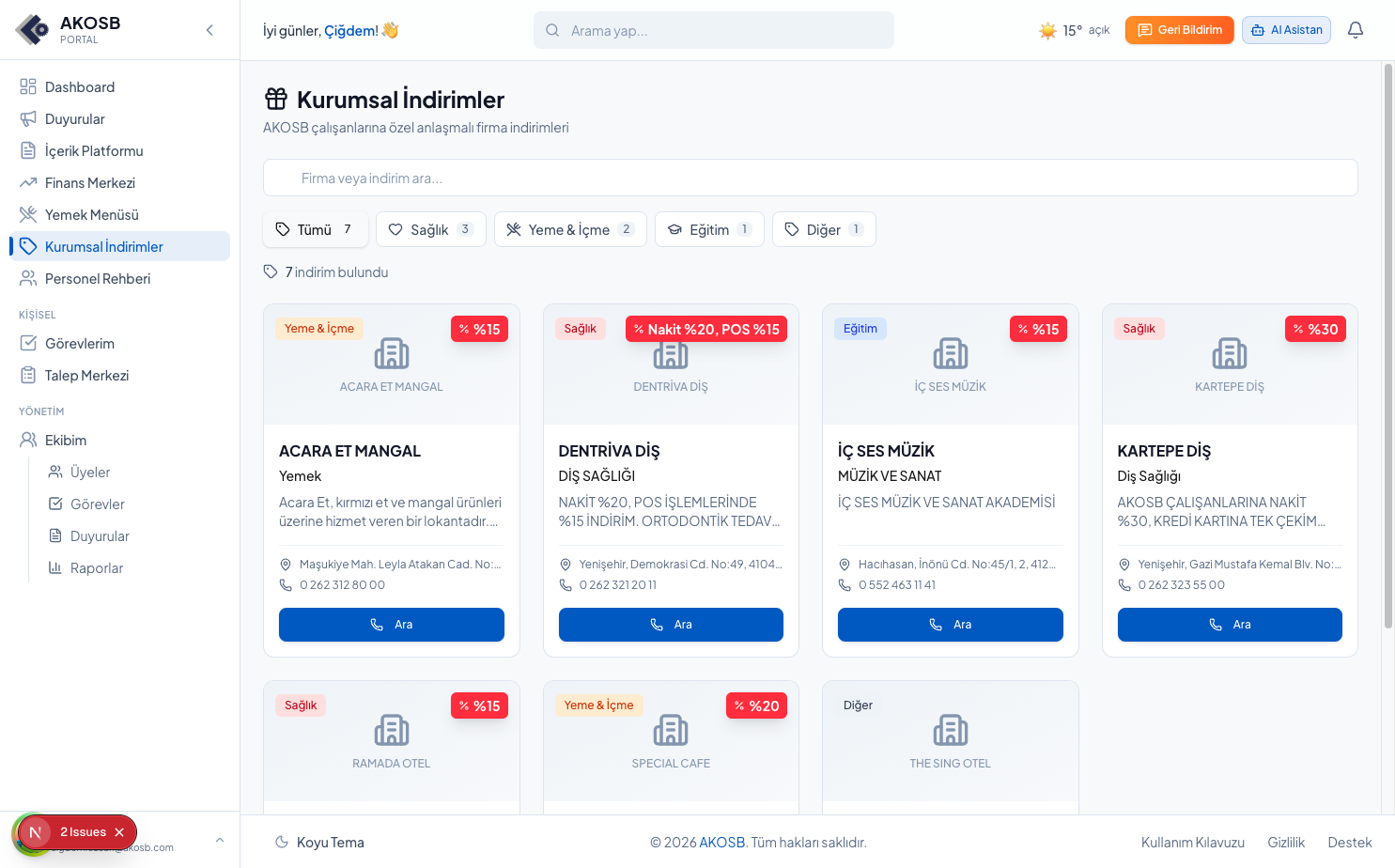Expand the Ekibim section
This screenshot has width=1395, height=868.
tap(119, 441)
